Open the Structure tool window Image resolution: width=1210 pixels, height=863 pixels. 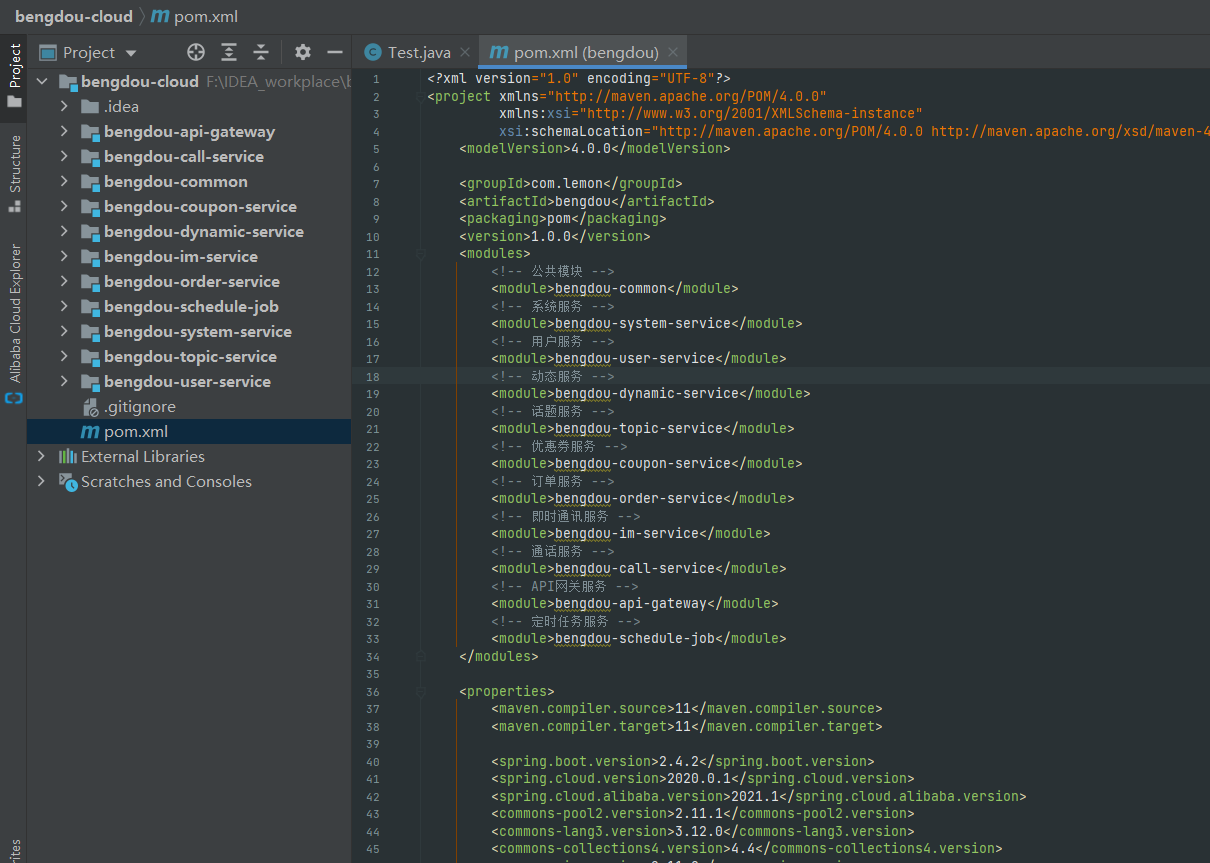click(x=13, y=160)
